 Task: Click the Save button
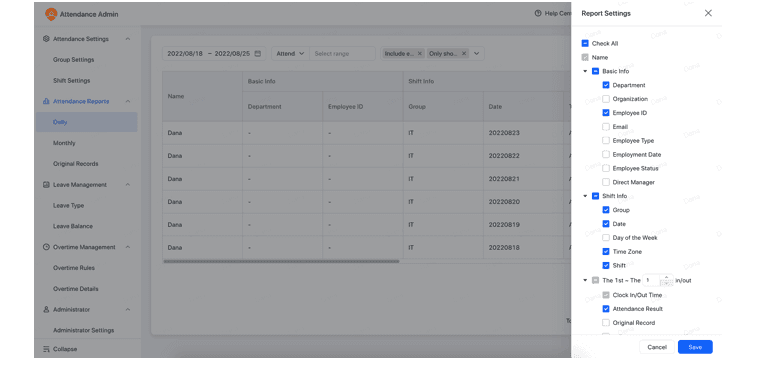coord(695,347)
